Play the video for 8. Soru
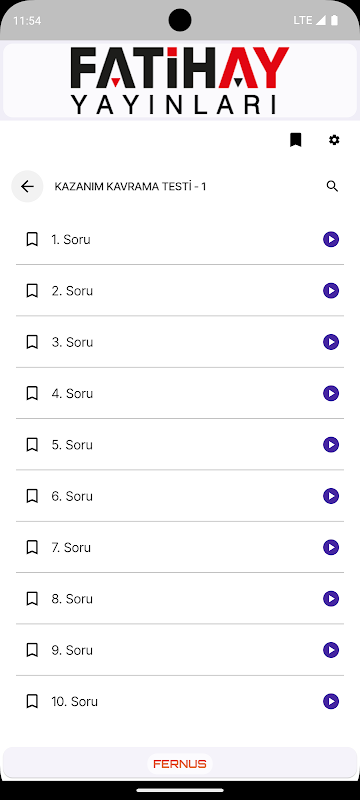The image size is (360, 800). [x=331, y=598]
